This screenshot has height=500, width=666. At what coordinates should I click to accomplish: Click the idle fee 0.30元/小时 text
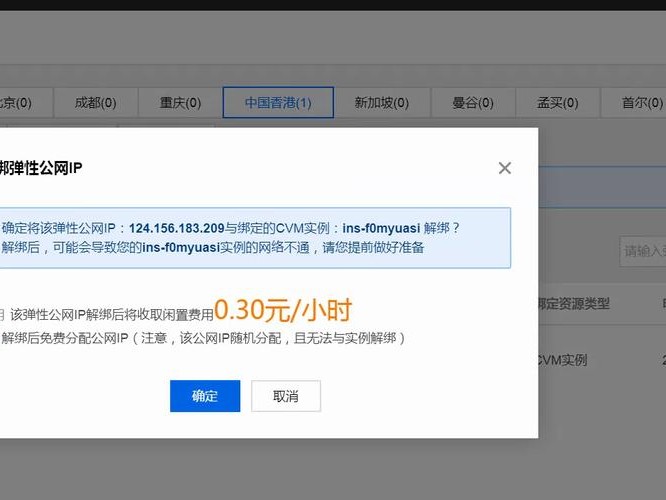pyautogui.click(x=283, y=310)
